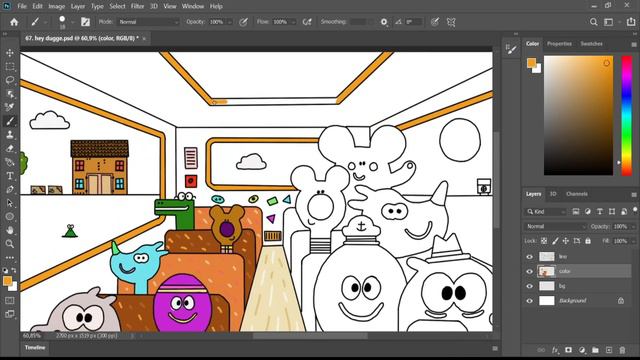Go to the Home screen
This screenshot has width=640, height=360.
pos(14,22)
